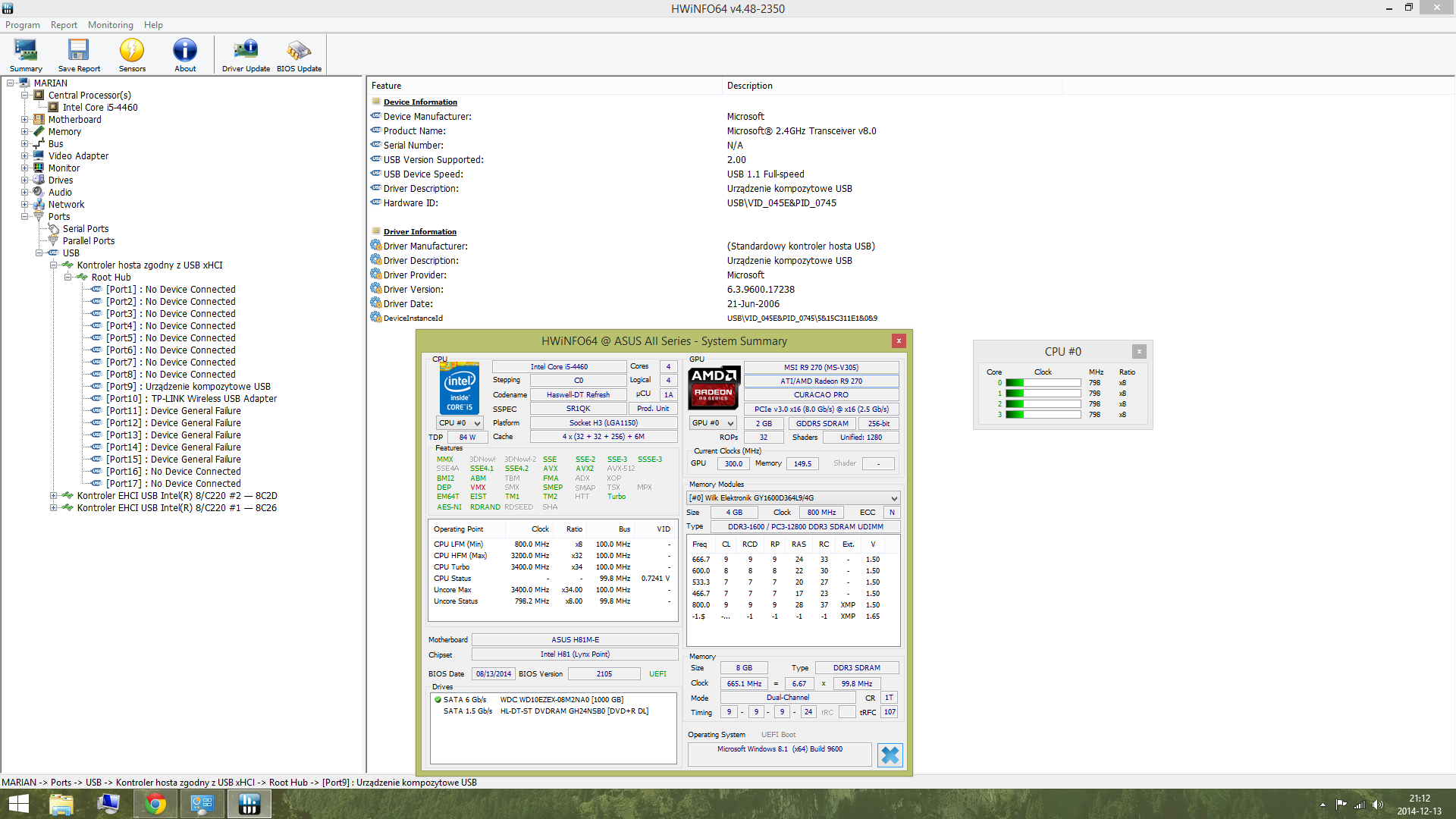1456x819 pixels.
Task: Select the Motherboard tree node
Action: click(74, 120)
